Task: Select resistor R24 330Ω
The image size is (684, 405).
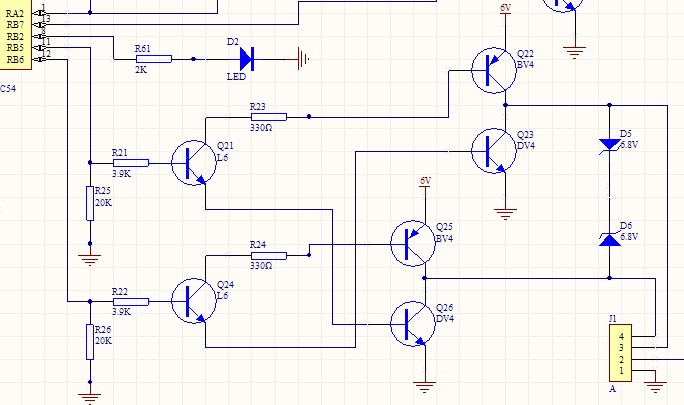Action: [x=268, y=256]
